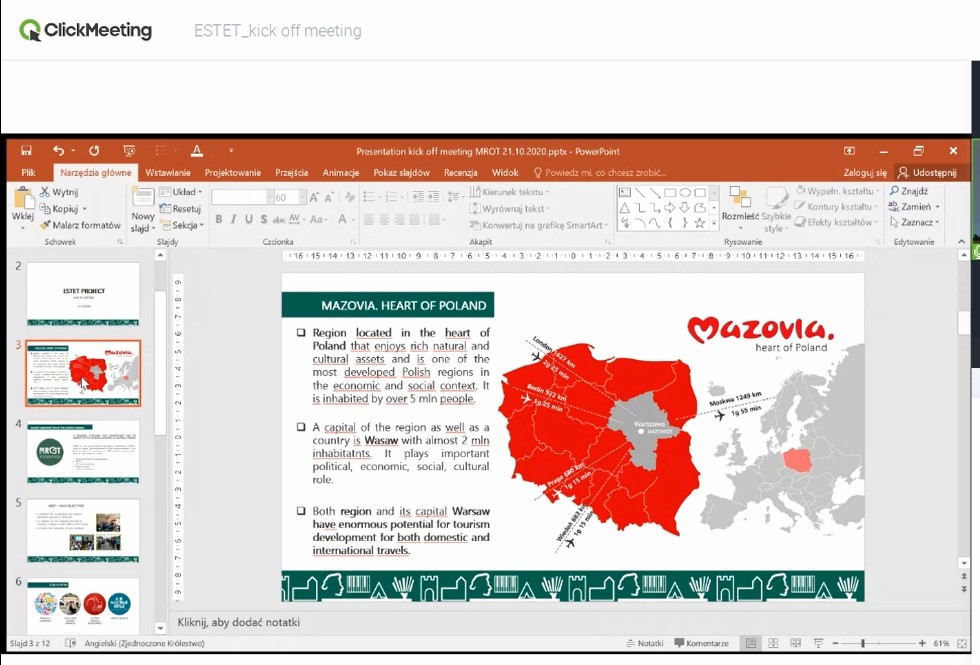Open the font name combo box
This screenshot has height=665, width=980.
click(242, 198)
